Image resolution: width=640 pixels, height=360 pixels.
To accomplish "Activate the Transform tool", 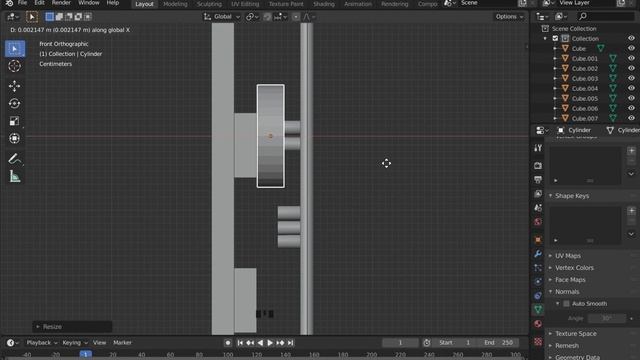I will tap(15, 138).
